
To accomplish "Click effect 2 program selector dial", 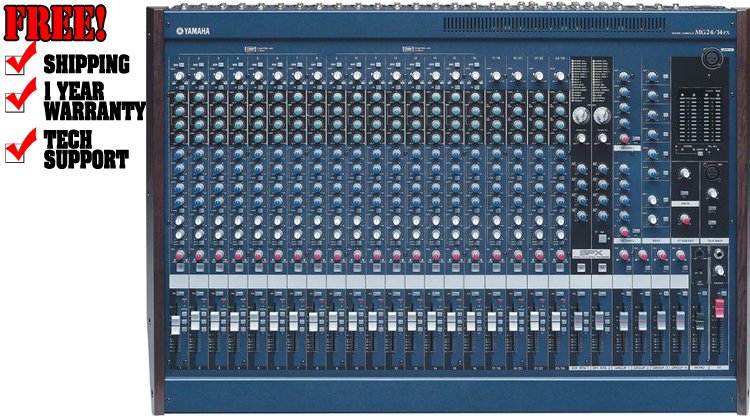I will pos(602,115).
